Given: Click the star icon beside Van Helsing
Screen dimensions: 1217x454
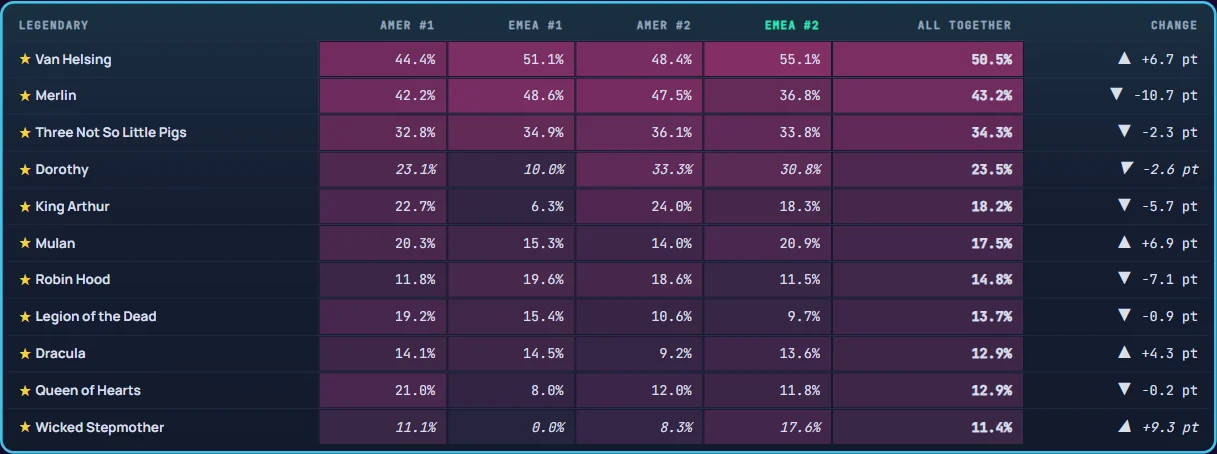Looking at the screenshot, I should [x=26, y=59].
